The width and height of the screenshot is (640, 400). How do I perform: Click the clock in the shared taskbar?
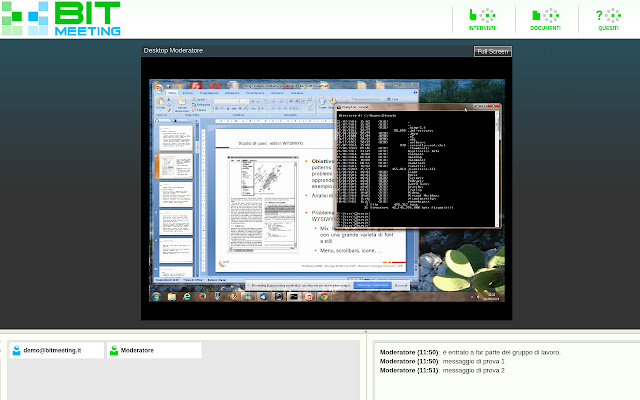491,297
